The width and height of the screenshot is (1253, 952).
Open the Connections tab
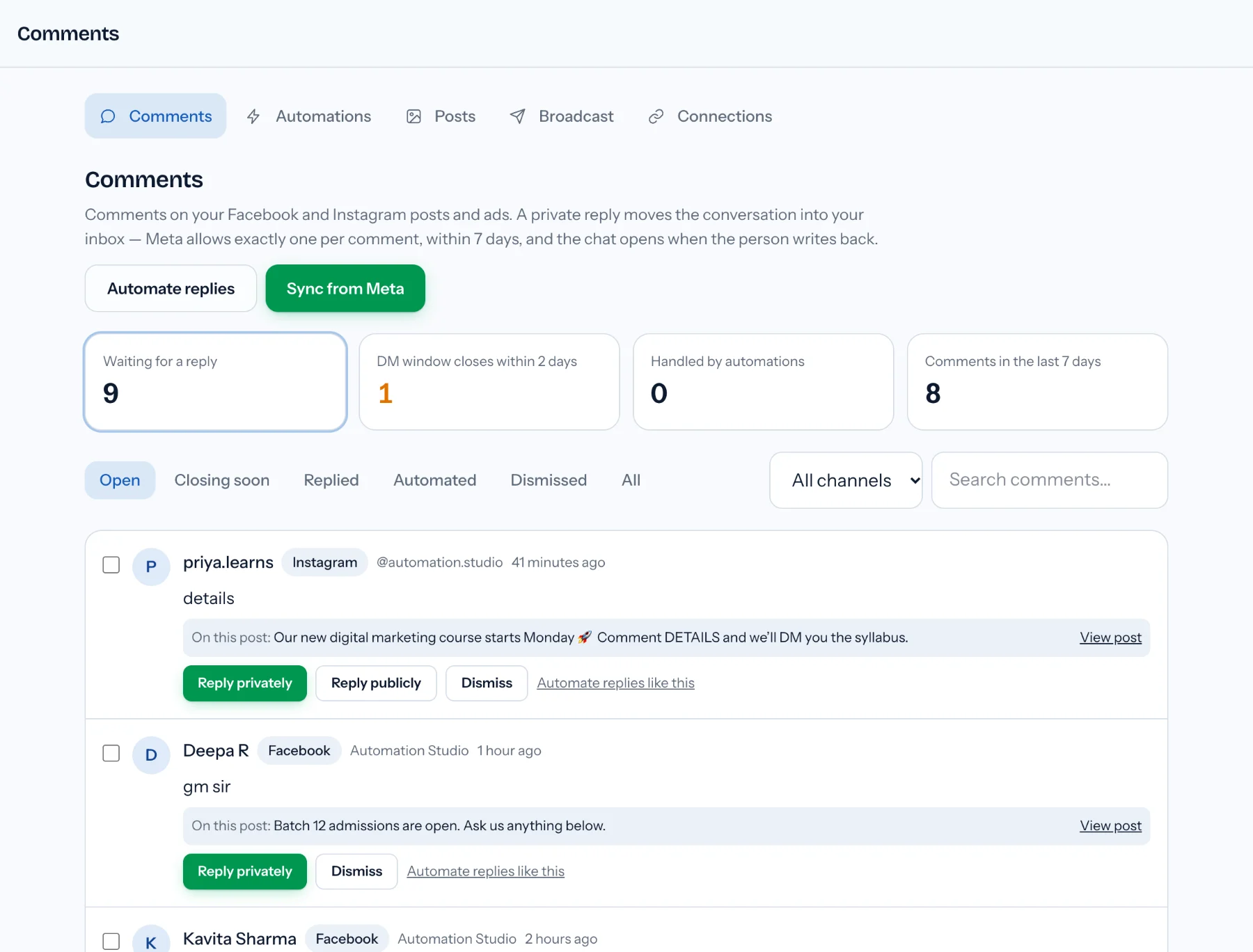click(x=710, y=116)
